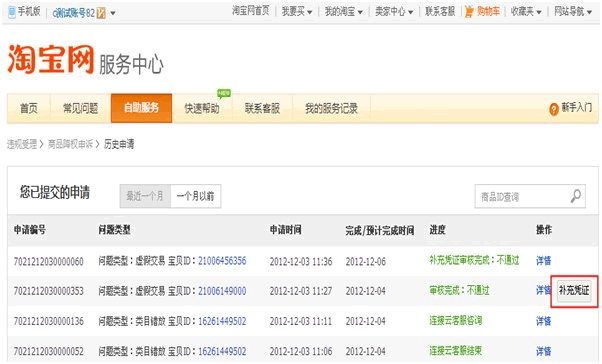Click the Taobao 淘宝网 logo
The width and height of the screenshot is (602, 364).
[51, 59]
